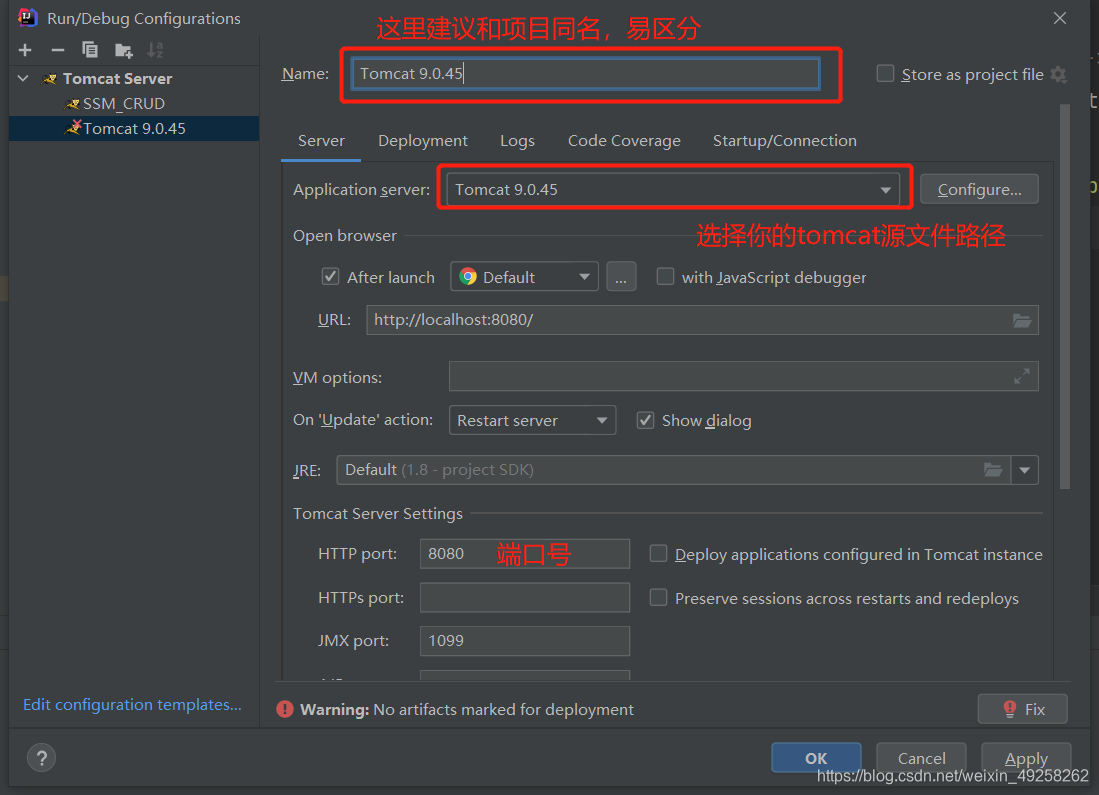
Task: Open project file storage settings gear
Action: pos(1058,74)
